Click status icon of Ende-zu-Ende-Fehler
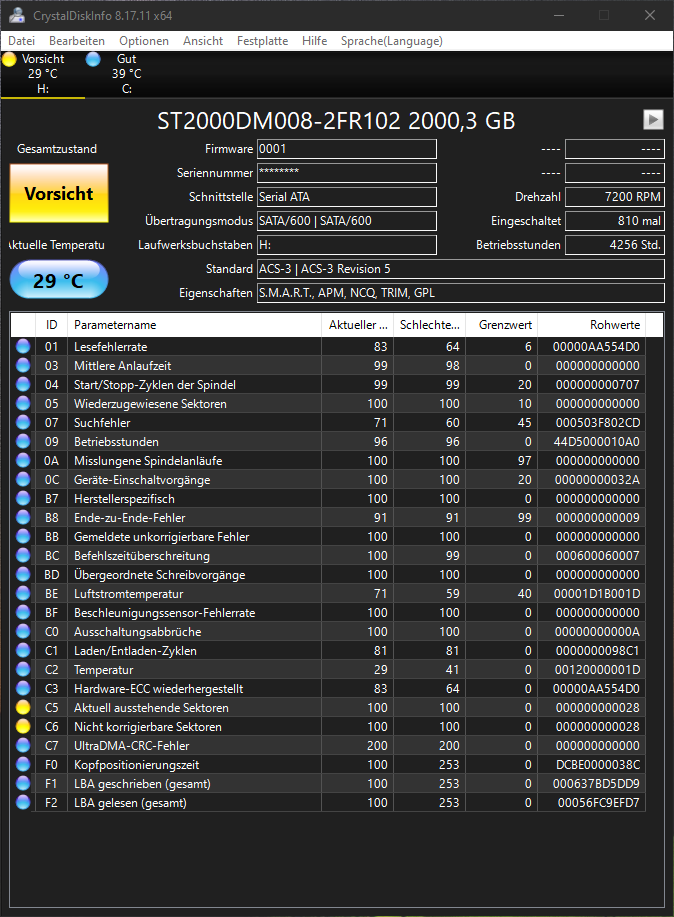The image size is (674, 917). click(x=23, y=518)
